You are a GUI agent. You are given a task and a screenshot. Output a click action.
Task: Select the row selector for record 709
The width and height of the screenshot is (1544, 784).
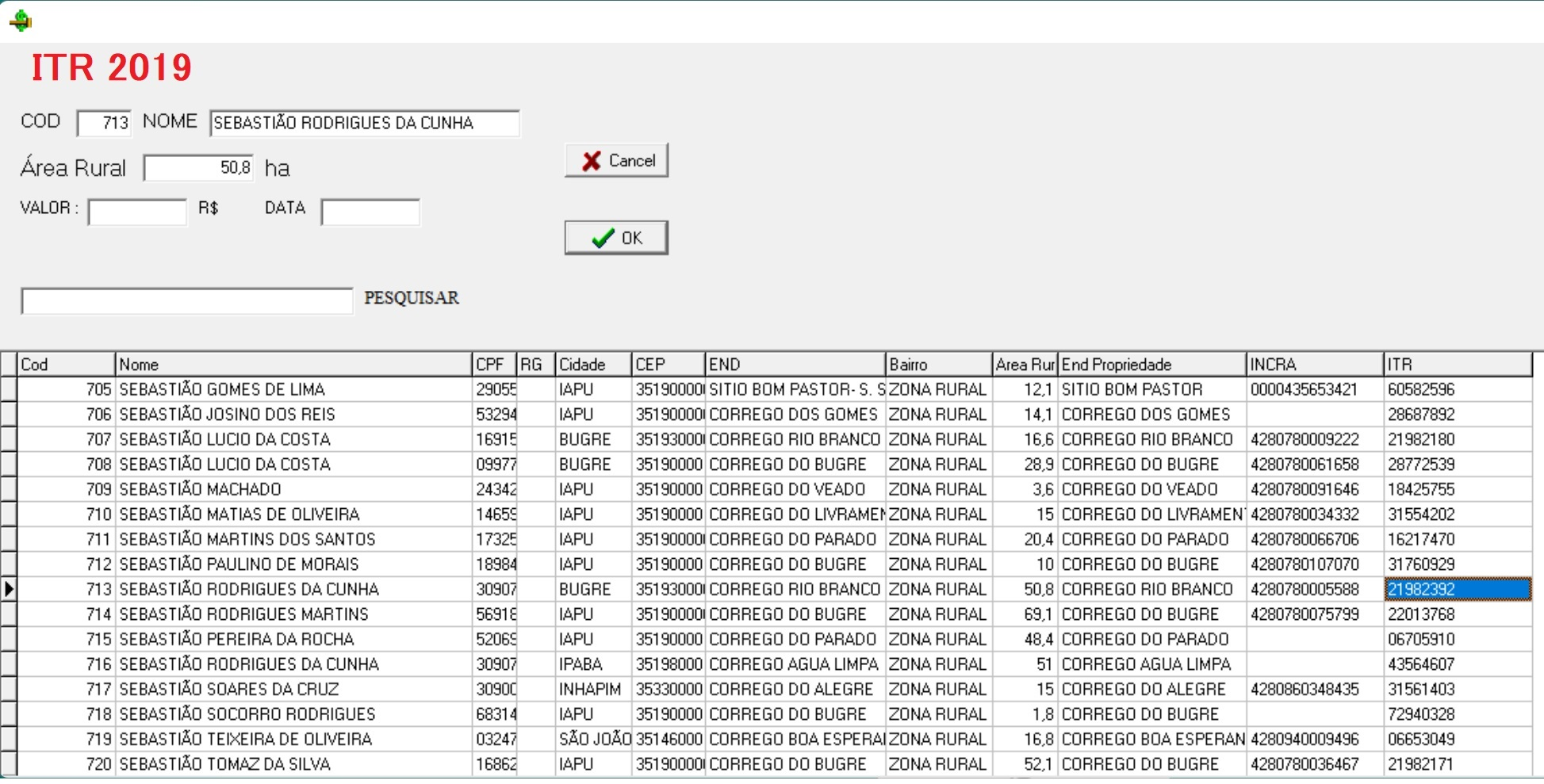pos(9,489)
